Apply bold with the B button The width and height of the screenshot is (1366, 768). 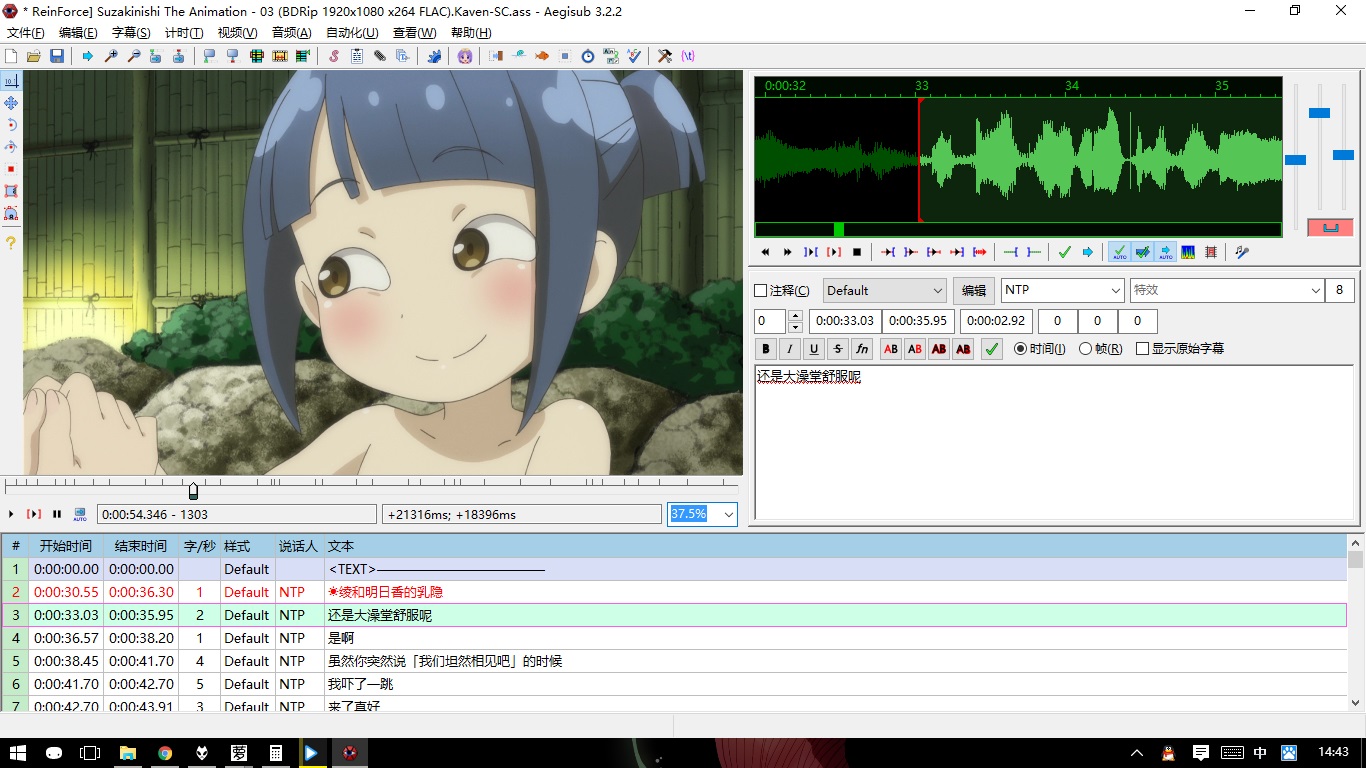[766, 349]
